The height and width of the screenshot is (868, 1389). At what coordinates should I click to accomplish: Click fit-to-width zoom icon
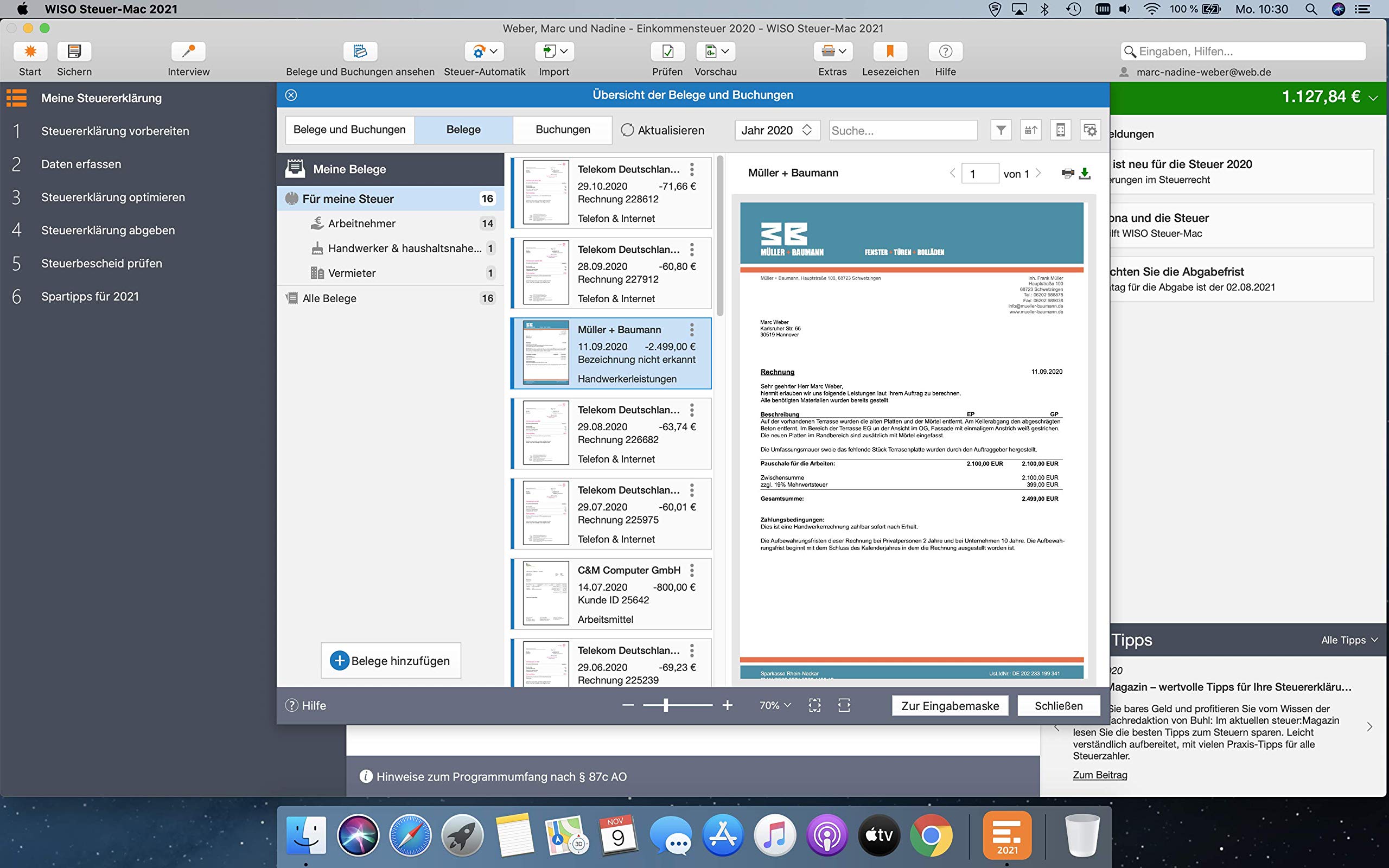[844, 706]
